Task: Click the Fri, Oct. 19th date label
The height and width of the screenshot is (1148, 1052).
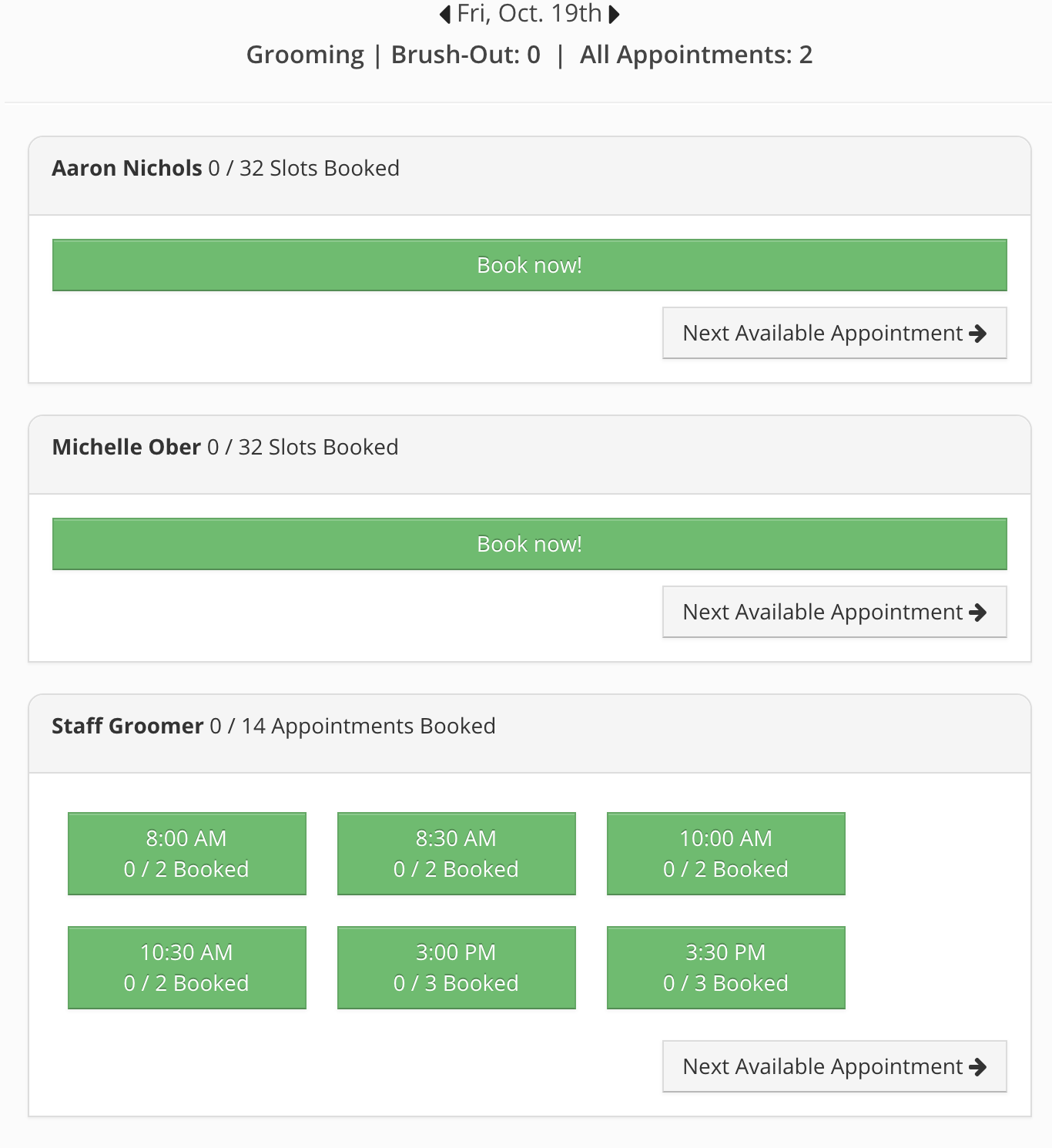Action: [x=529, y=14]
